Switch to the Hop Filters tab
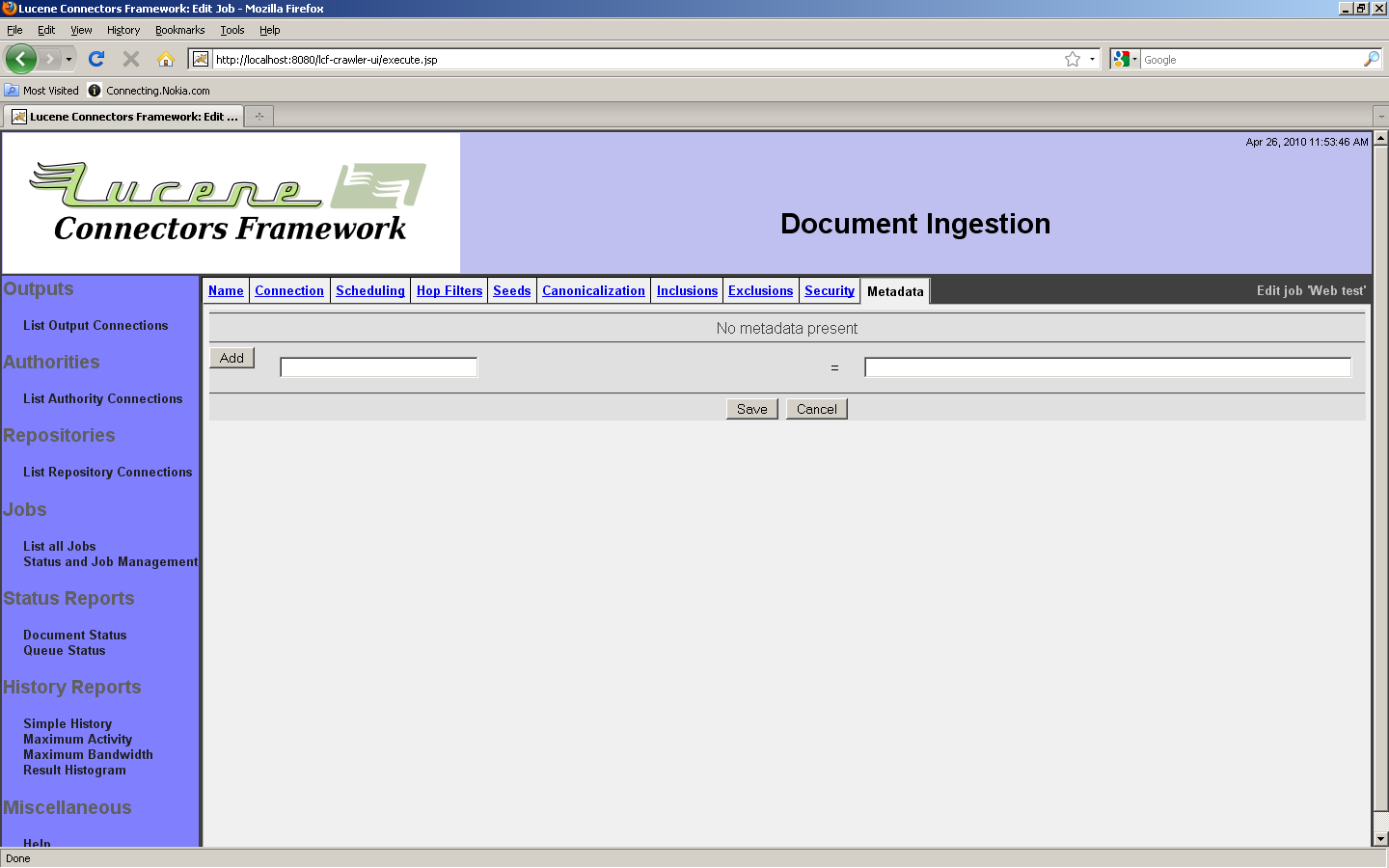This screenshot has height=868, width=1389. [449, 290]
